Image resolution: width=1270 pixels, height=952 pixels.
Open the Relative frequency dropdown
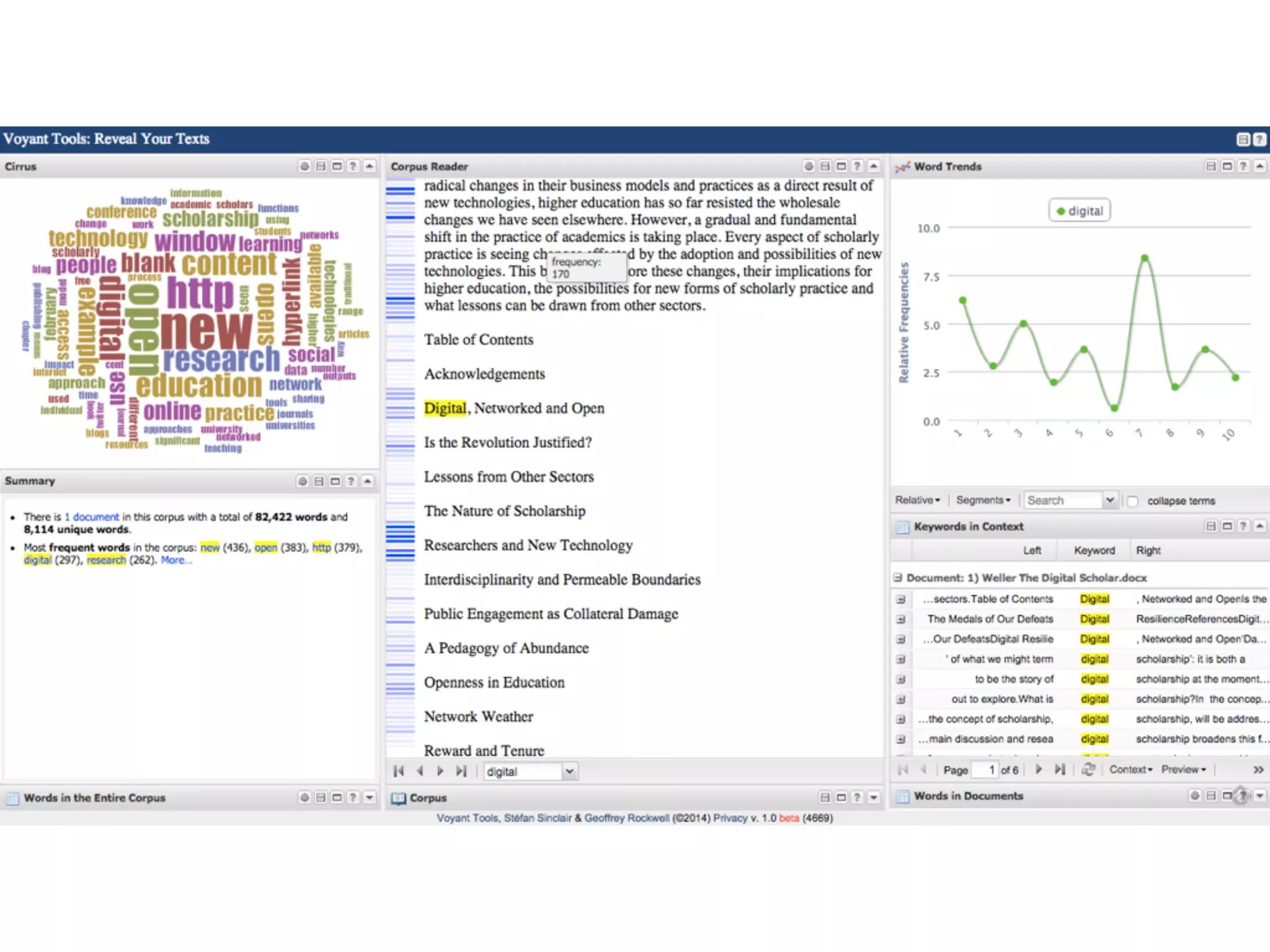(917, 500)
